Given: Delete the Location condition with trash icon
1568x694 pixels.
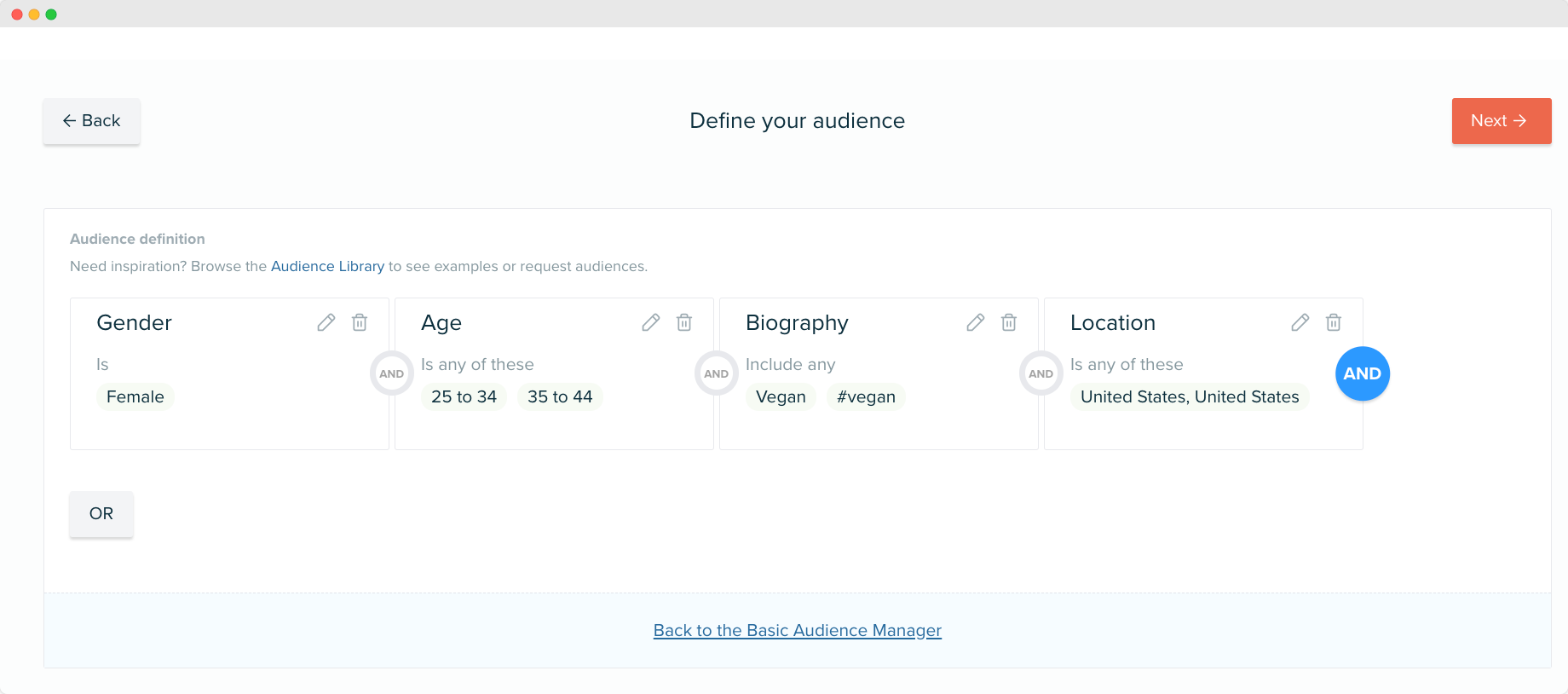Looking at the screenshot, I should pyautogui.click(x=1334, y=322).
